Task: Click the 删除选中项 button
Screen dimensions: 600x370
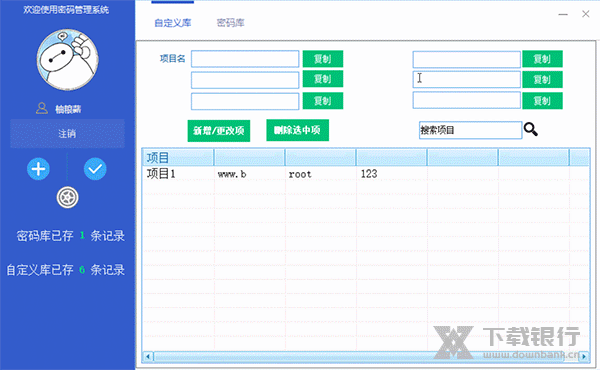Action: (297, 130)
